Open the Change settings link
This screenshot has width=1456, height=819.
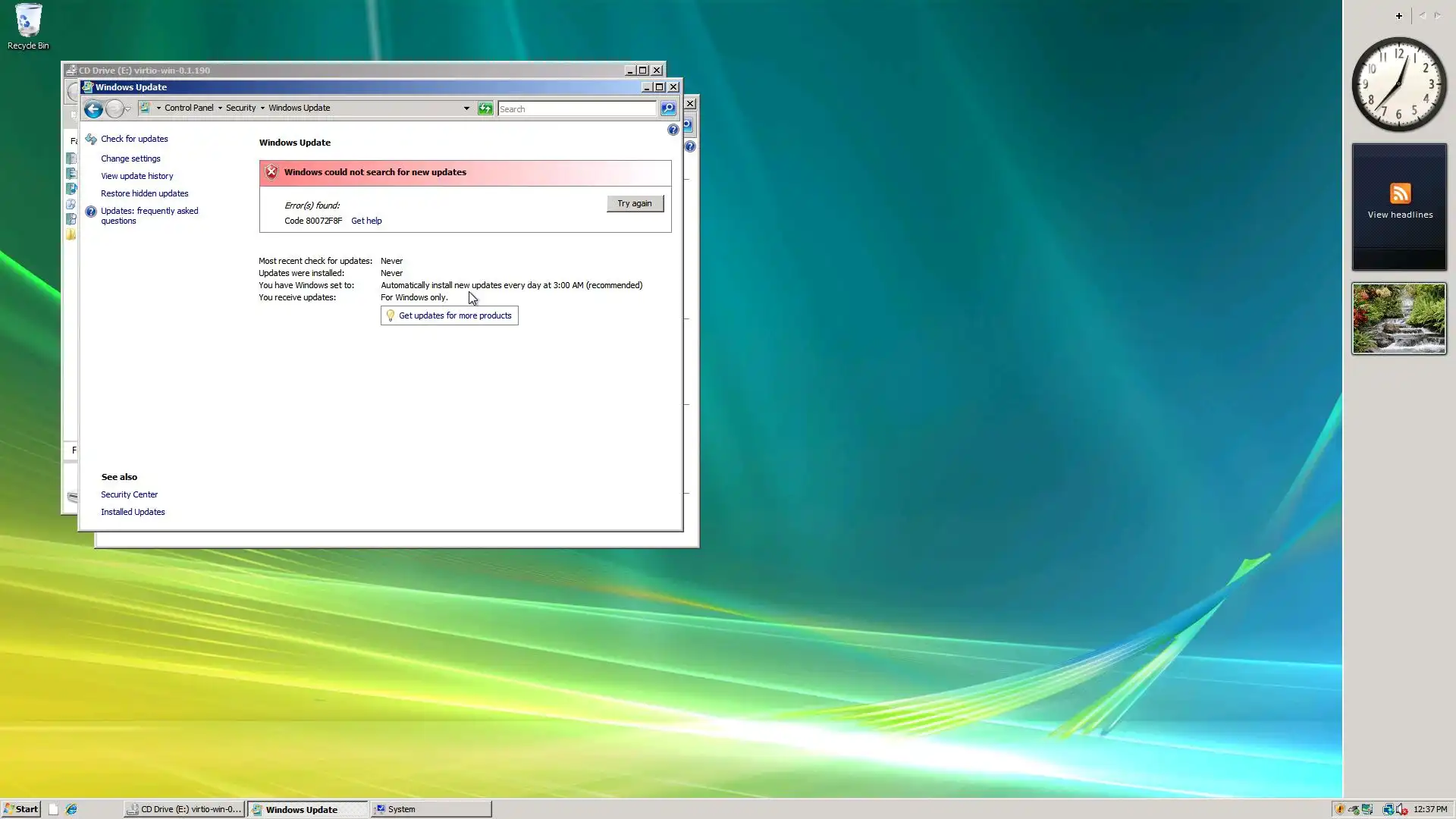pyautogui.click(x=130, y=158)
